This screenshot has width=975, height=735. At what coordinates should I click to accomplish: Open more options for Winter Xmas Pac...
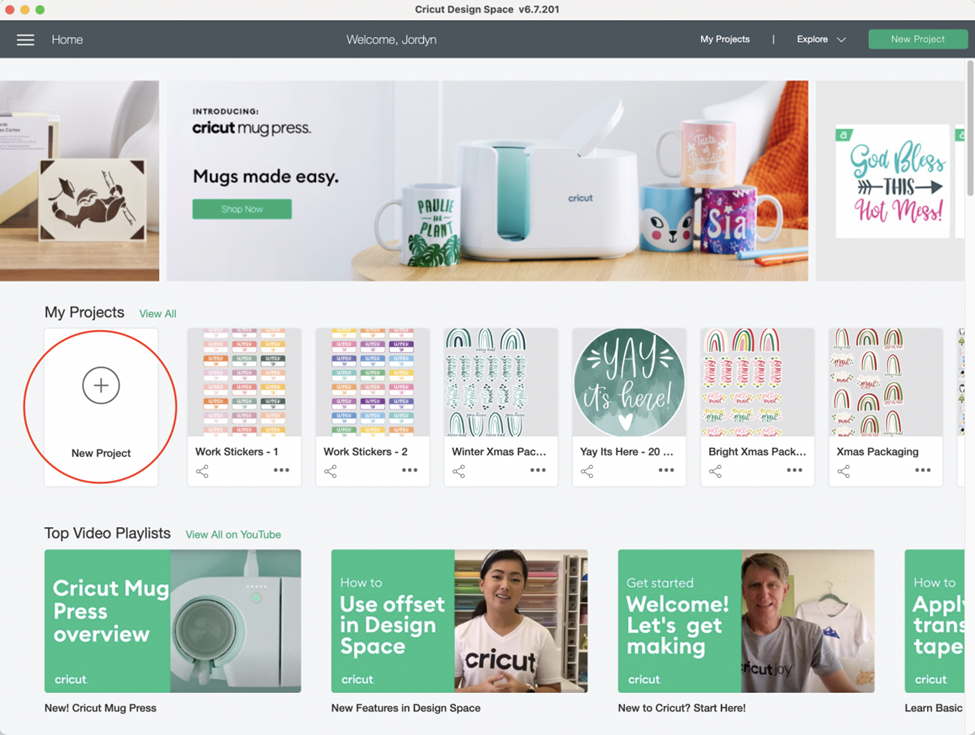pos(538,470)
